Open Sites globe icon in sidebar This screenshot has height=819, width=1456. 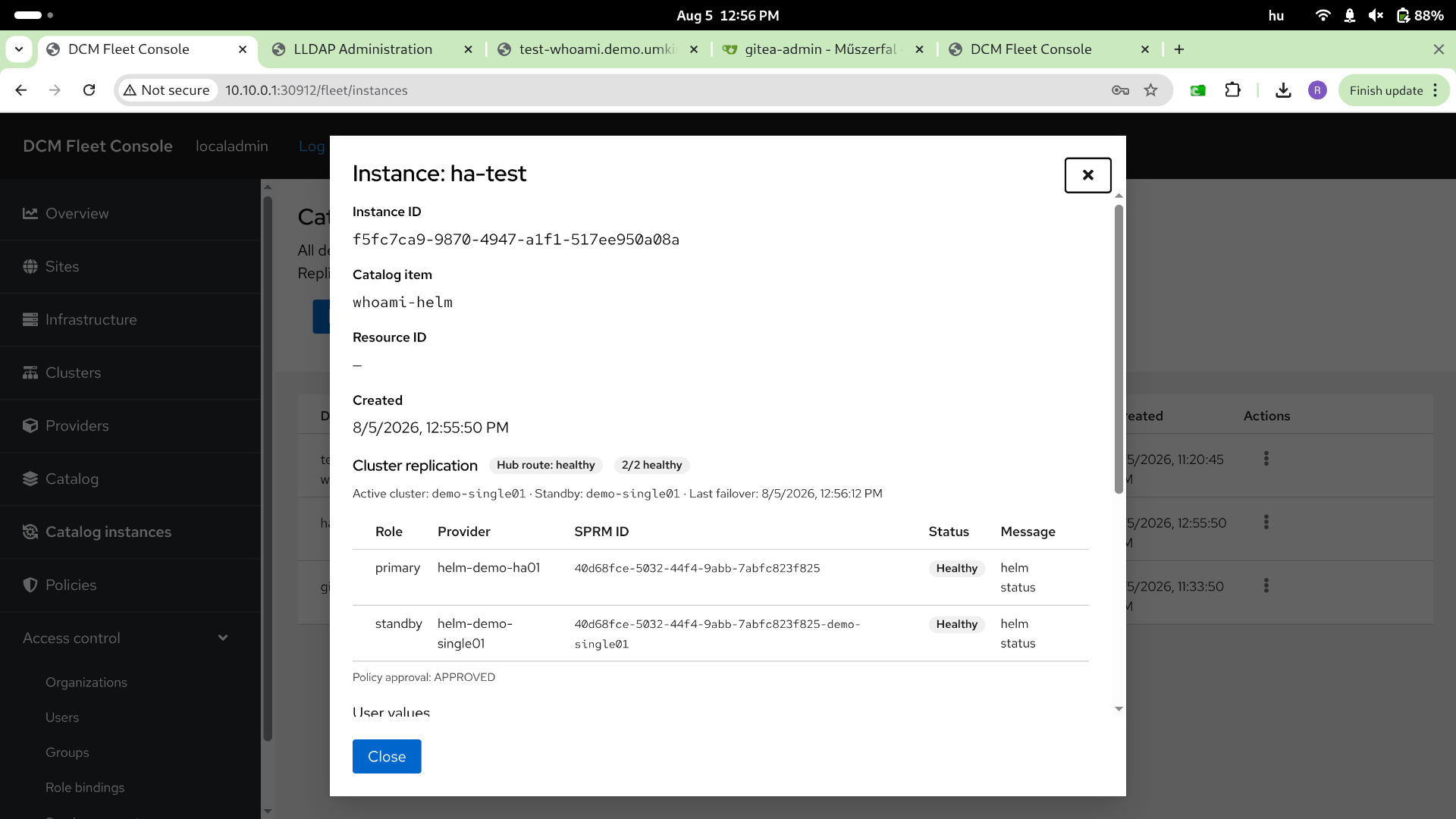click(x=30, y=266)
